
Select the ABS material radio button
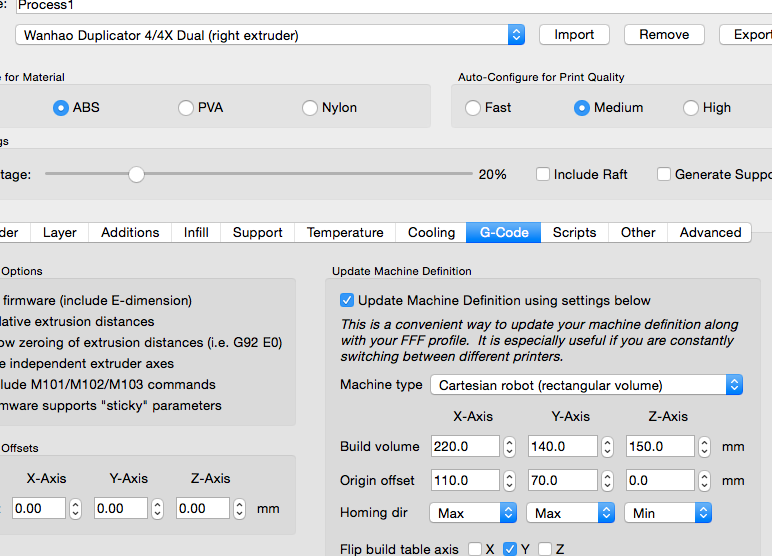click(61, 108)
